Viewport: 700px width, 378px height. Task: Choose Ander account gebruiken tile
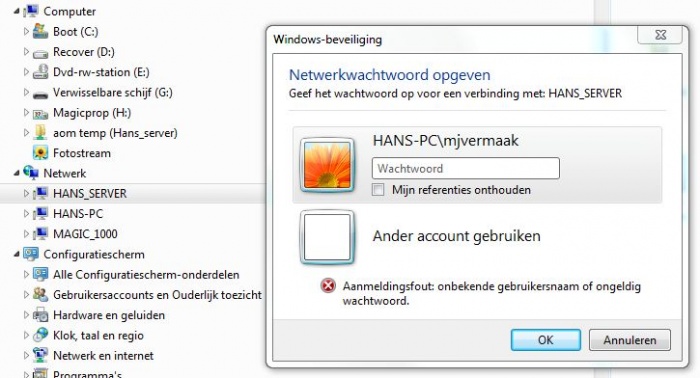click(x=477, y=236)
